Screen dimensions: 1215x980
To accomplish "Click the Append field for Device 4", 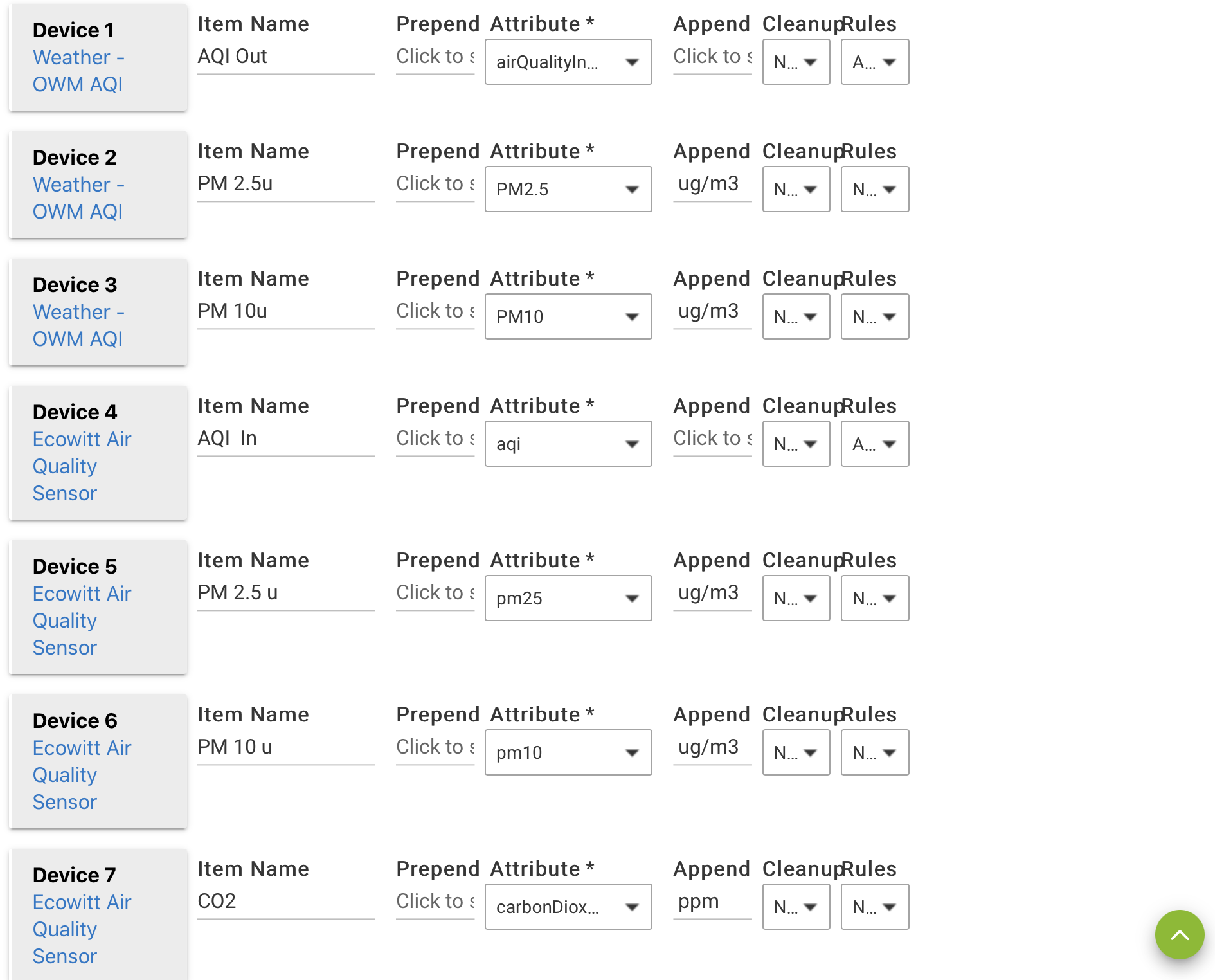I will coord(712,439).
